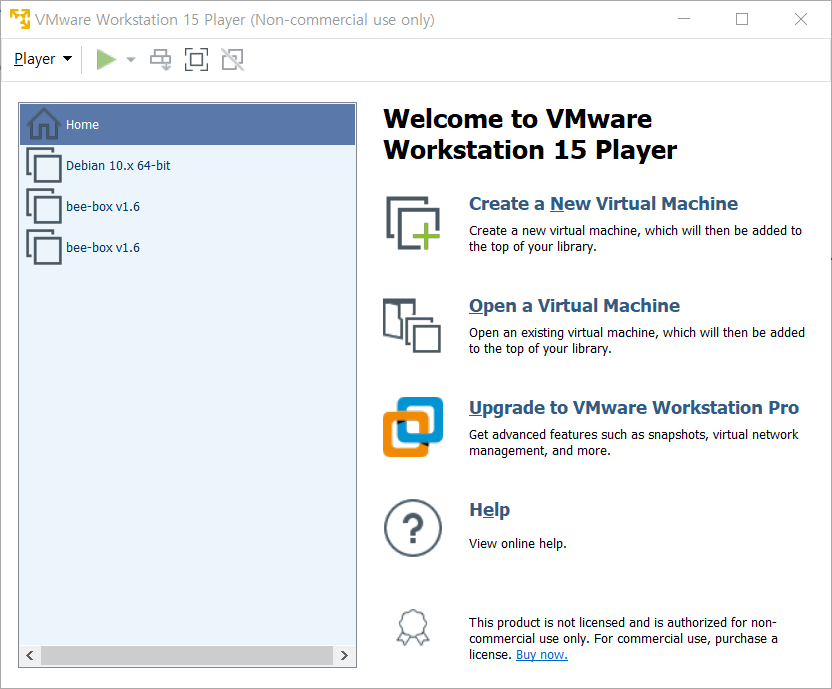
Task: Expand the power options arrow beside play button
Action: [x=131, y=59]
